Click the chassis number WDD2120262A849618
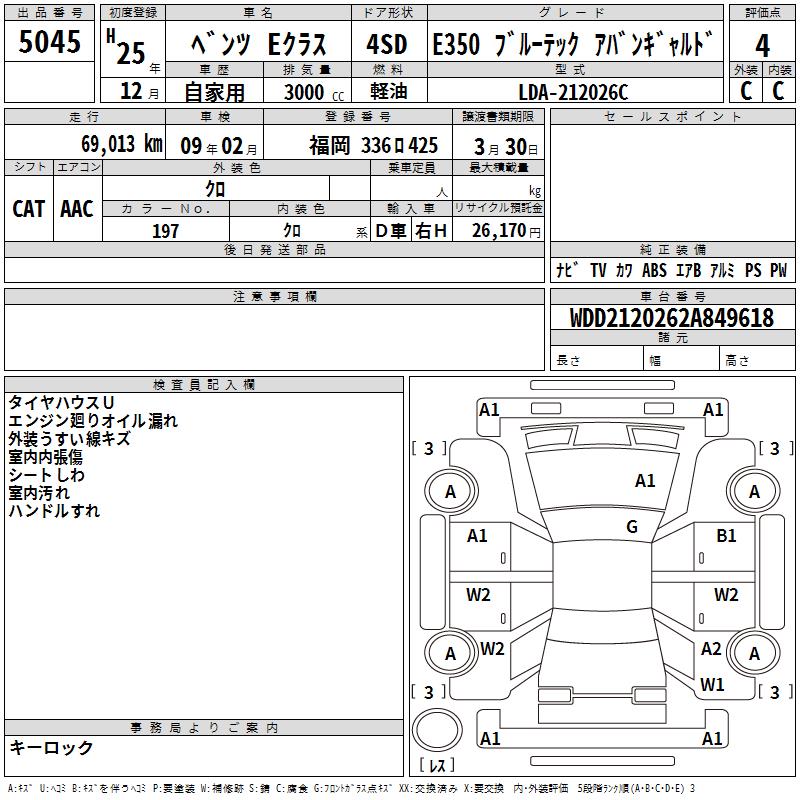 tap(671, 318)
